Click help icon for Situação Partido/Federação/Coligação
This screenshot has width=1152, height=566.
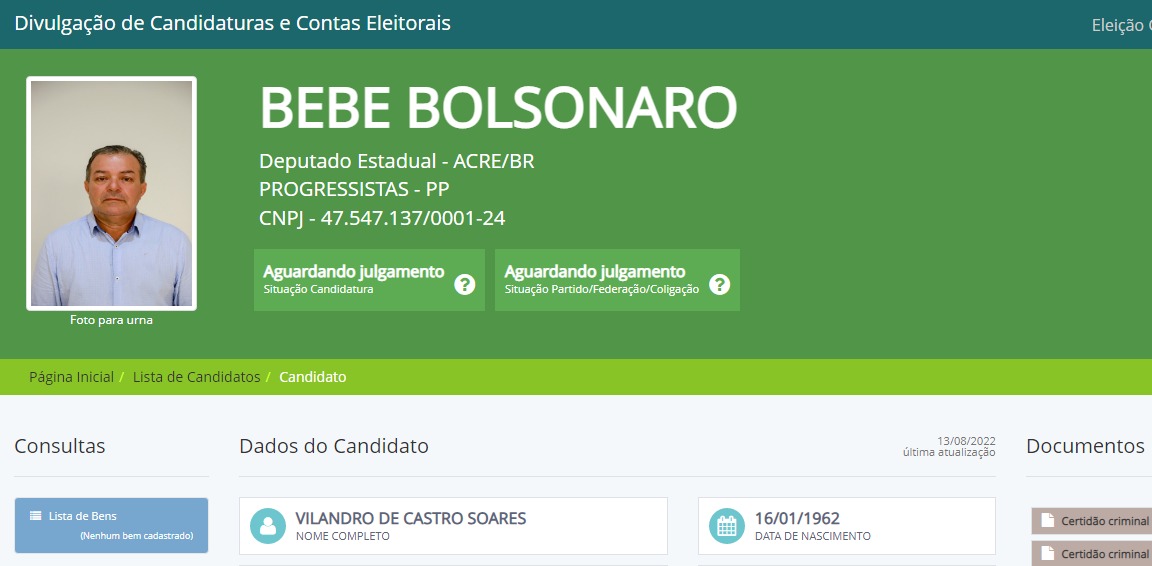[x=719, y=284]
